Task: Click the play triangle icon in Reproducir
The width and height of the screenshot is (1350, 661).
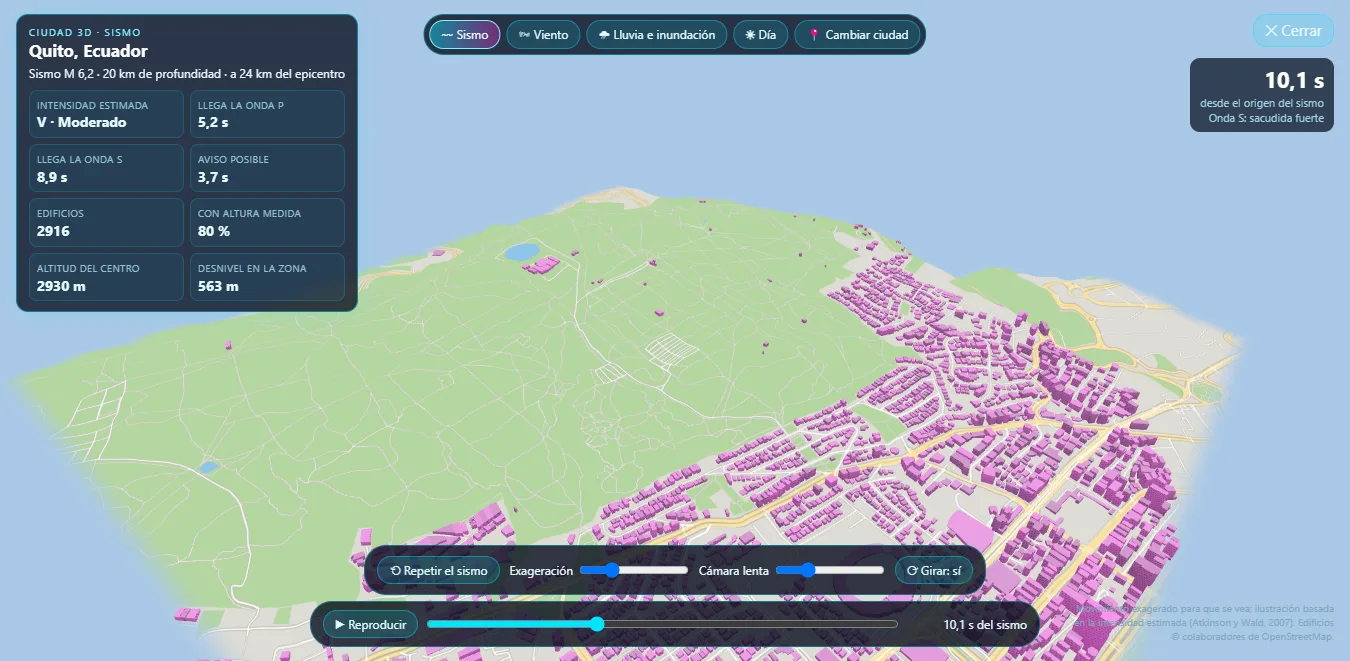Action: click(x=340, y=624)
